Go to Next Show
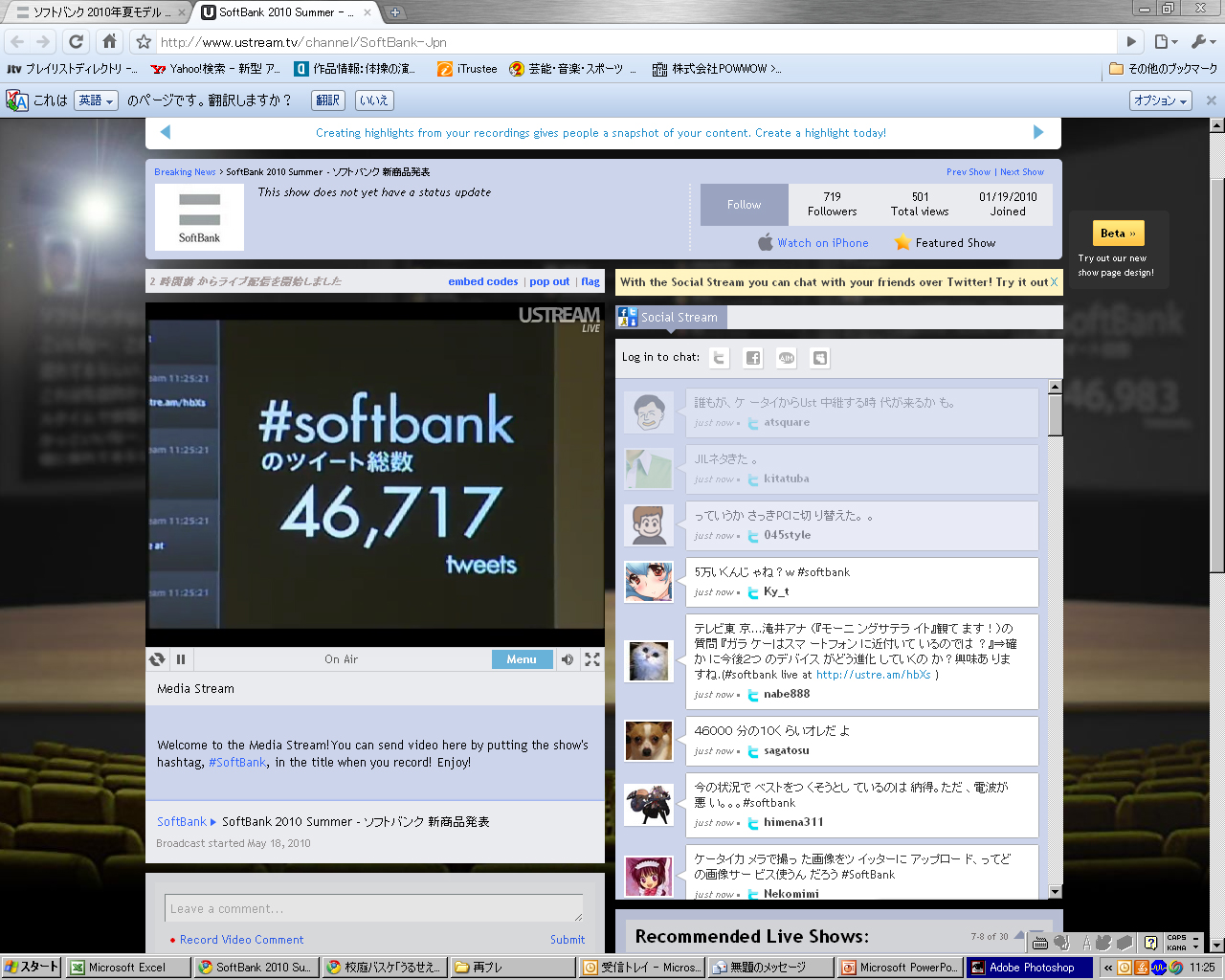1225x980 pixels. click(x=1022, y=172)
